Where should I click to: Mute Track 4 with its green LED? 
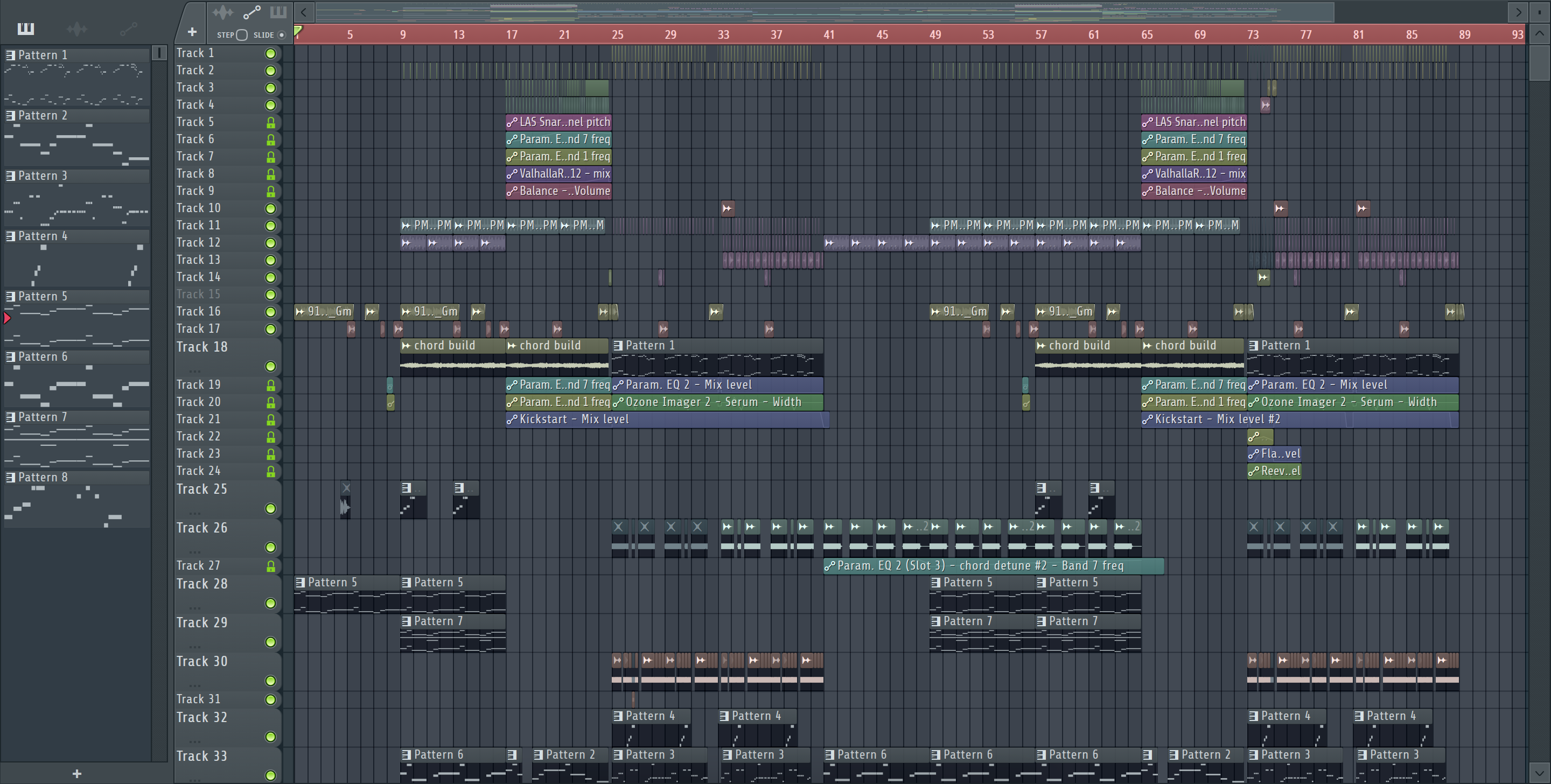pos(271,106)
